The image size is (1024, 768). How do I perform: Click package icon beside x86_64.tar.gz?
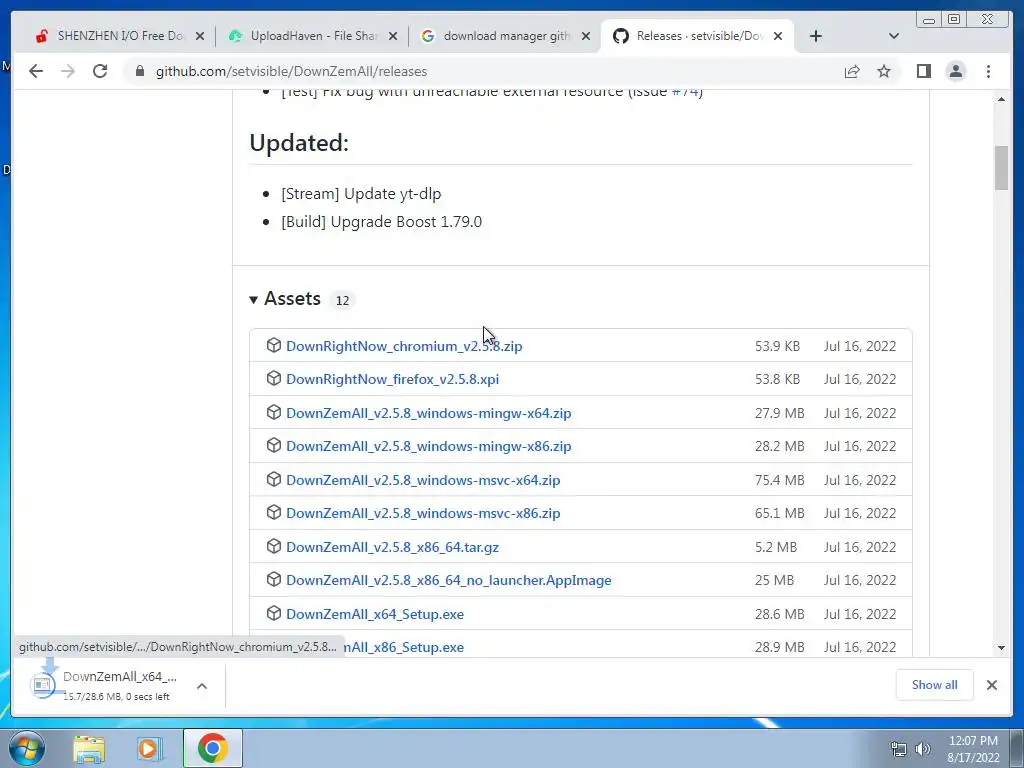coord(274,546)
